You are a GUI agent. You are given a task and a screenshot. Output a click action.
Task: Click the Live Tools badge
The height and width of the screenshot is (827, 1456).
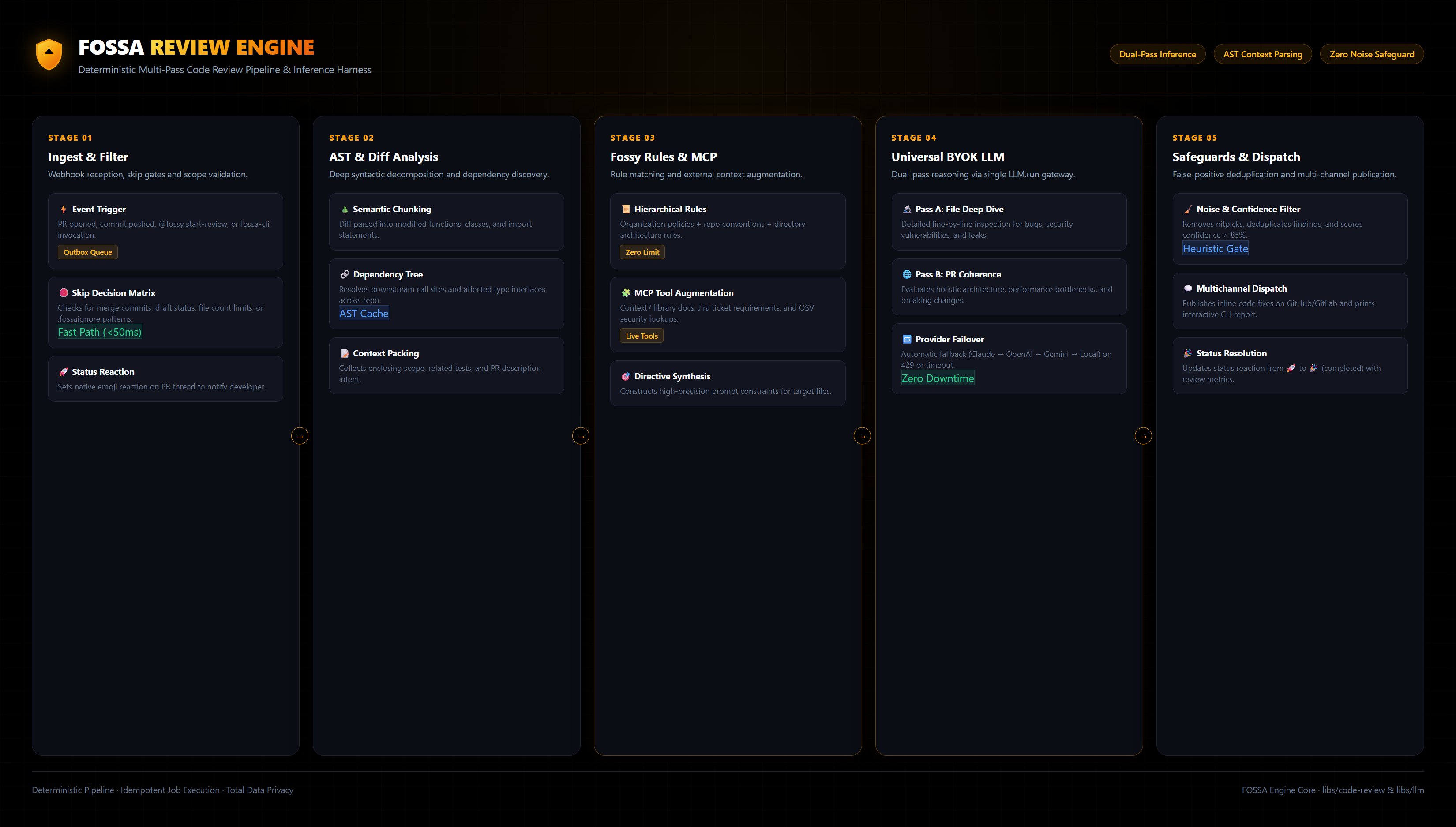click(642, 336)
